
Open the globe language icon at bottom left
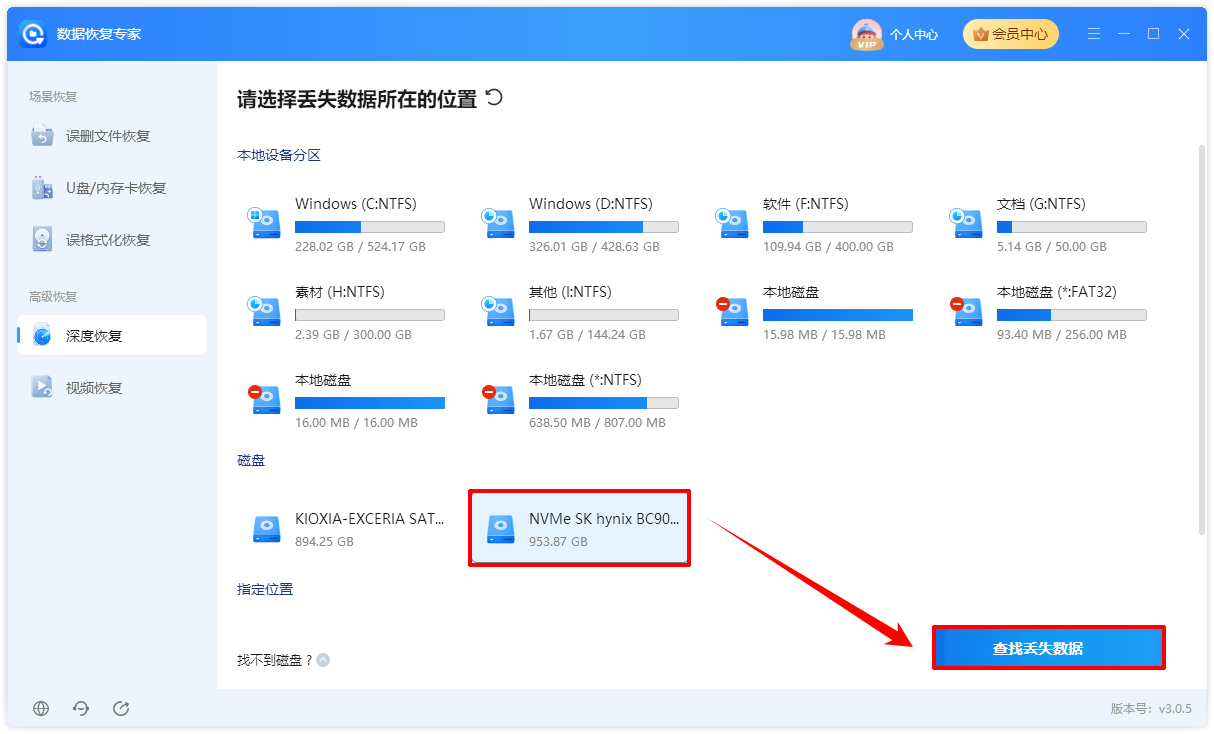pyautogui.click(x=41, y=708)
